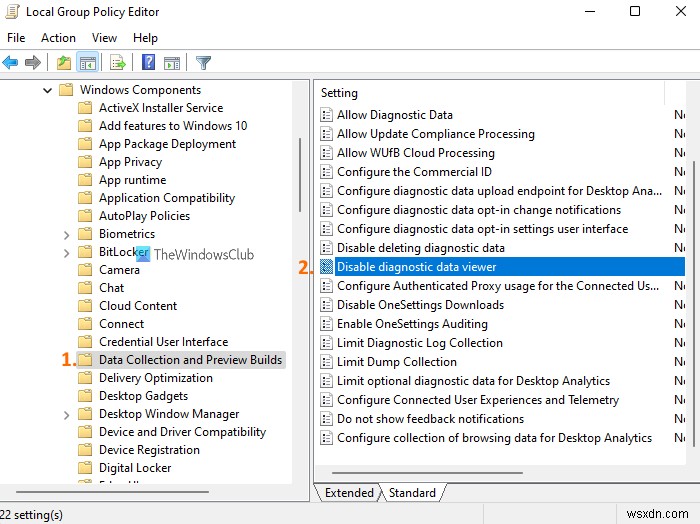
Task: Click the tree pane vertical scrollbar
Action: coord(300,175)
